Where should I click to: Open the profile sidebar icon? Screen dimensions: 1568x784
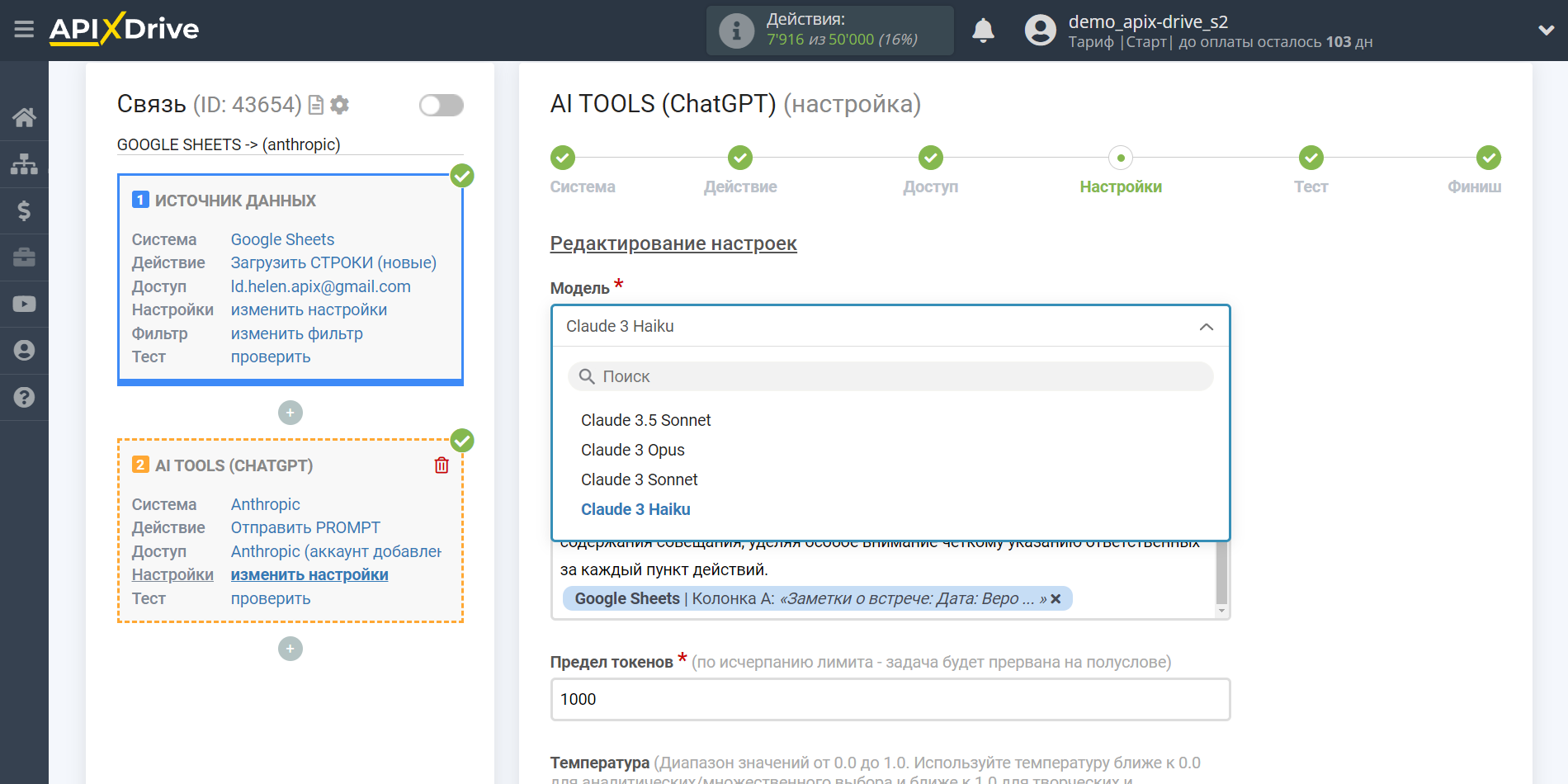(x=24, y=351)
